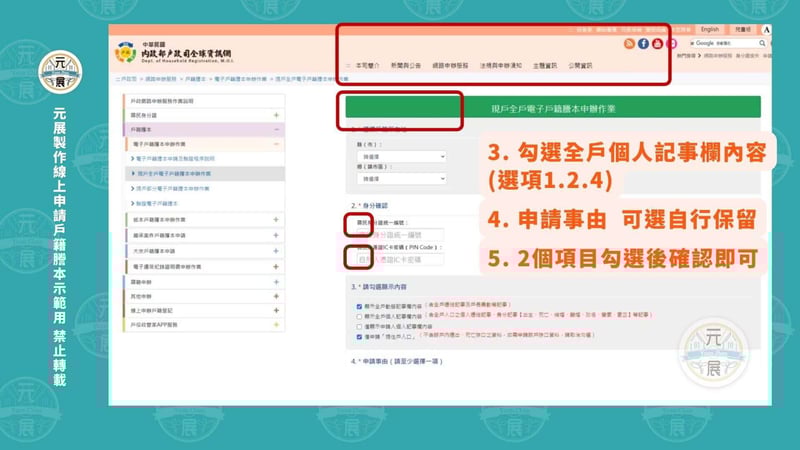Open the 網路申辦服務 menu
Image resolution: width=800 pixels, height=450 pixels.
tap(450, 66)
